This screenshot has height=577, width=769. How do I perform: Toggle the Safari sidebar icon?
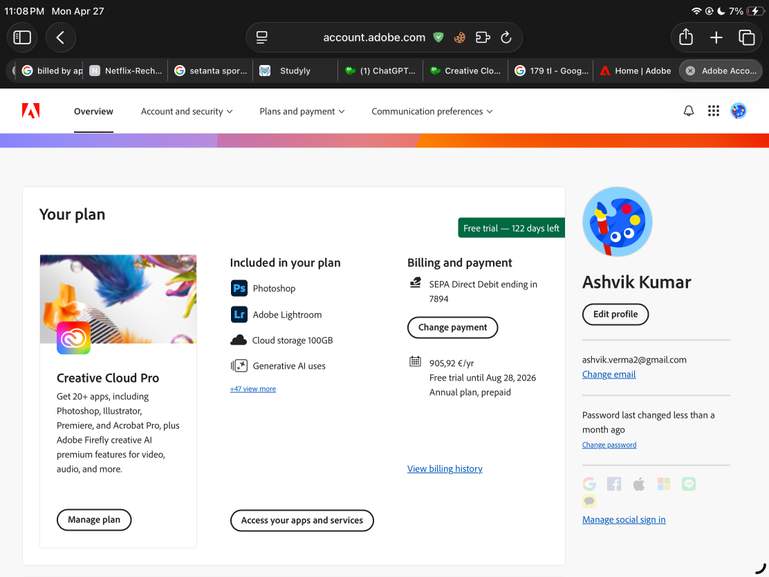[x=22, y=37]
